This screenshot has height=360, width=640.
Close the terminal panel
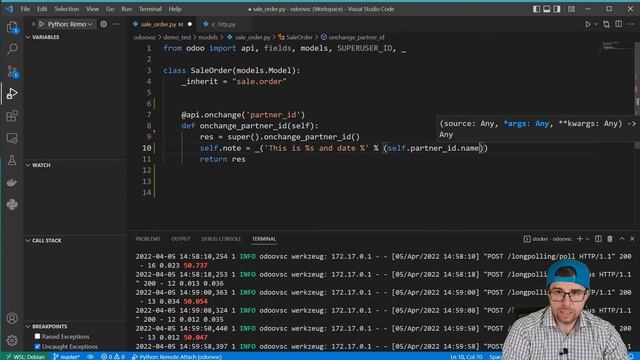[632, 239]
